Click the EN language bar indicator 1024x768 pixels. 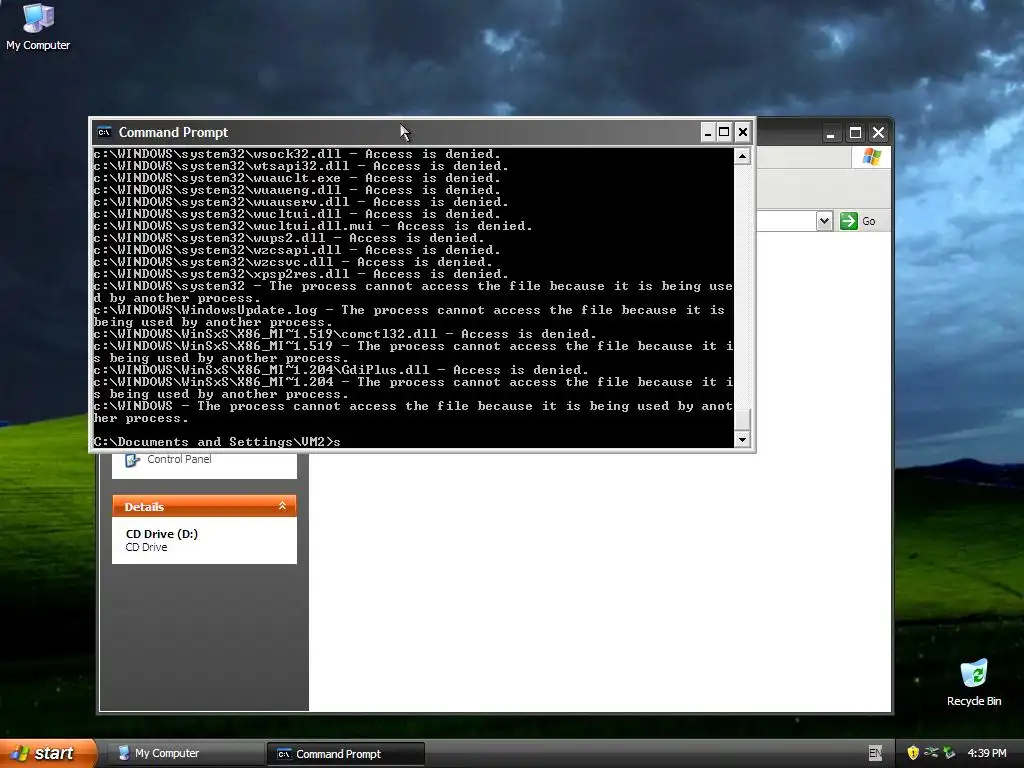875,753
